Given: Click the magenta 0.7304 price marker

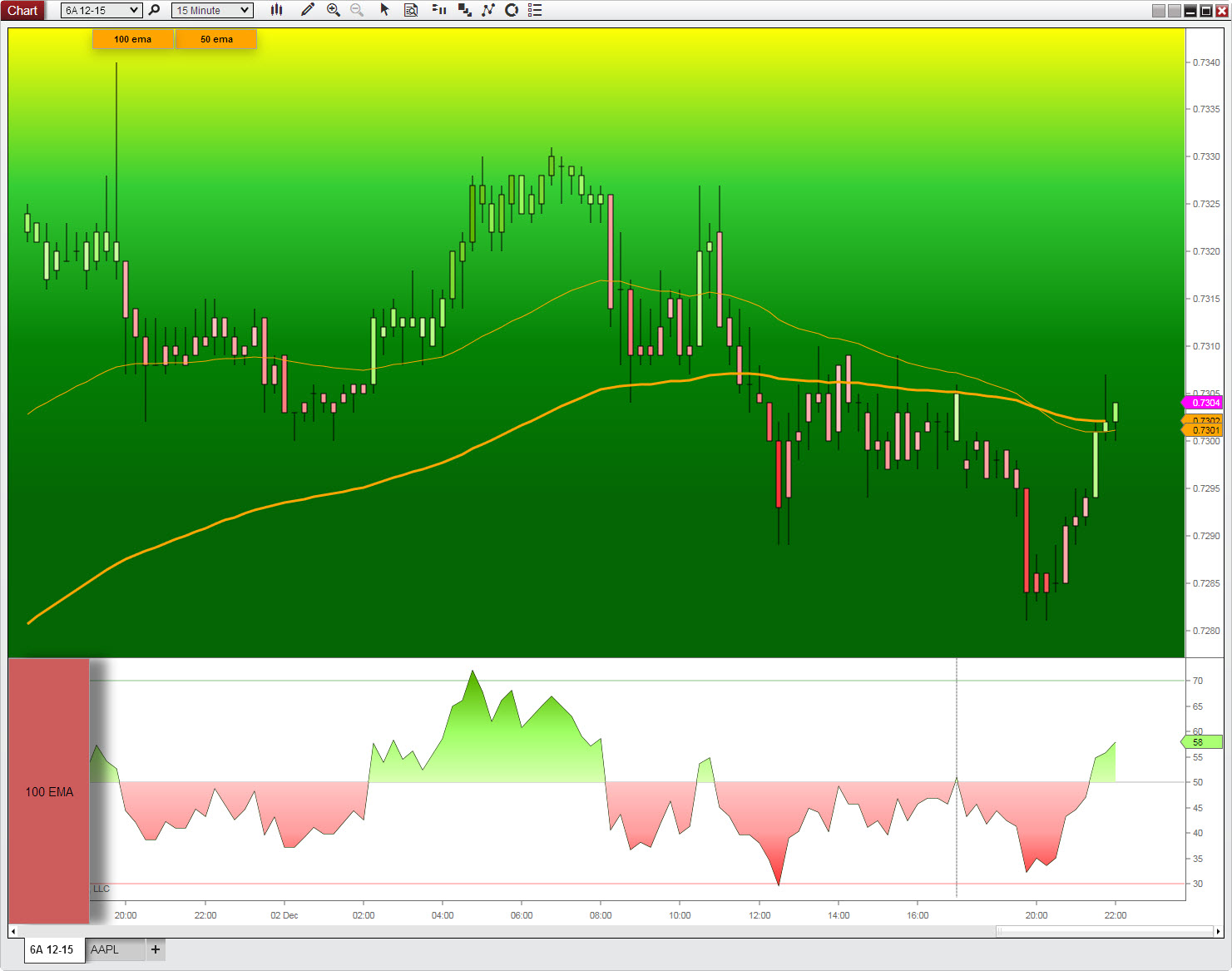Looking at the screenshot, I should (x=1203, y=403).
